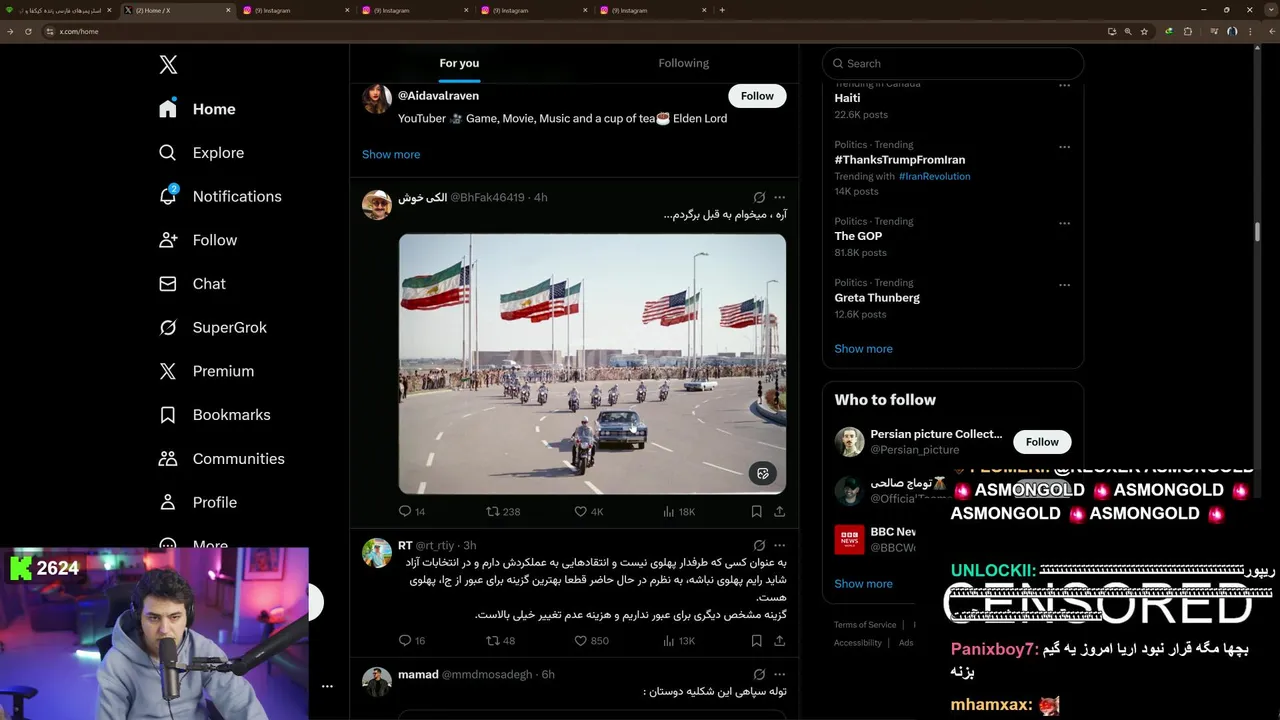Ask Grok about the @BhFak46419 post
Viewport: 1280px width, 720px height.
pos(759,197)
